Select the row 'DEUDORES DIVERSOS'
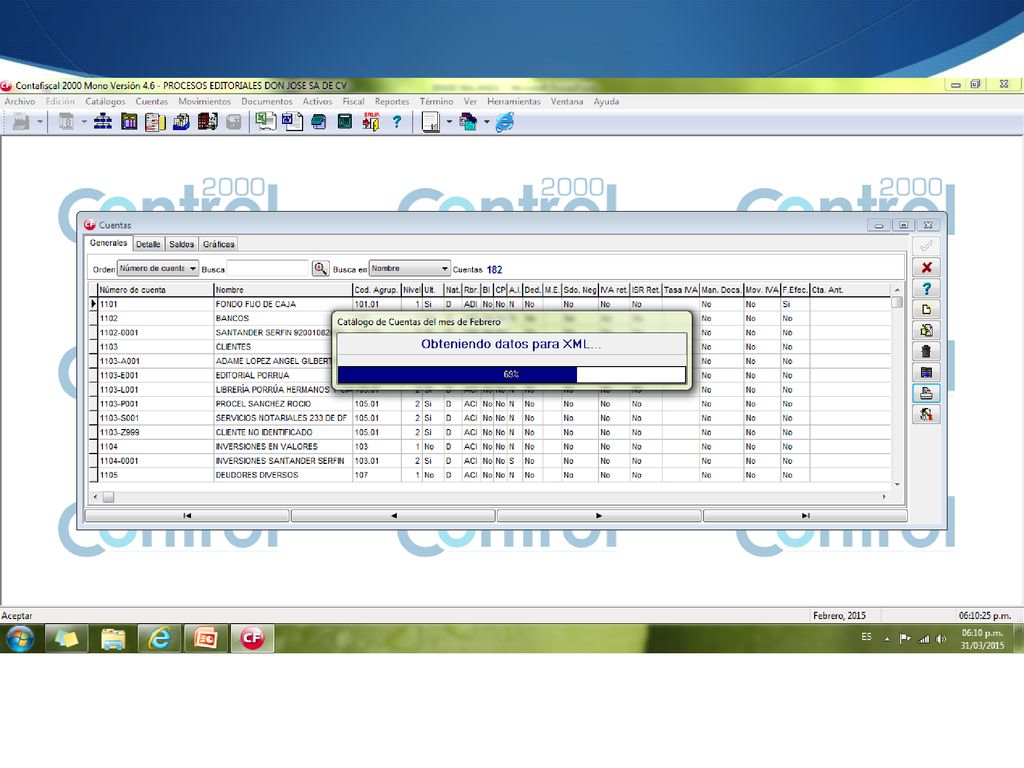The height and width of the screenshot is (768, 1024). pos(490,475)
